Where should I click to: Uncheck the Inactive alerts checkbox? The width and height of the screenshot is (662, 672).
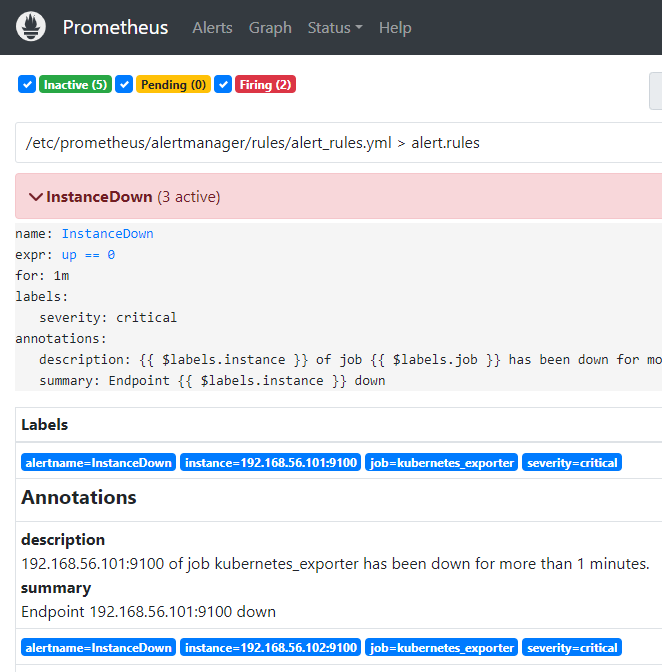pyautogui.click(x=27, y=84)
